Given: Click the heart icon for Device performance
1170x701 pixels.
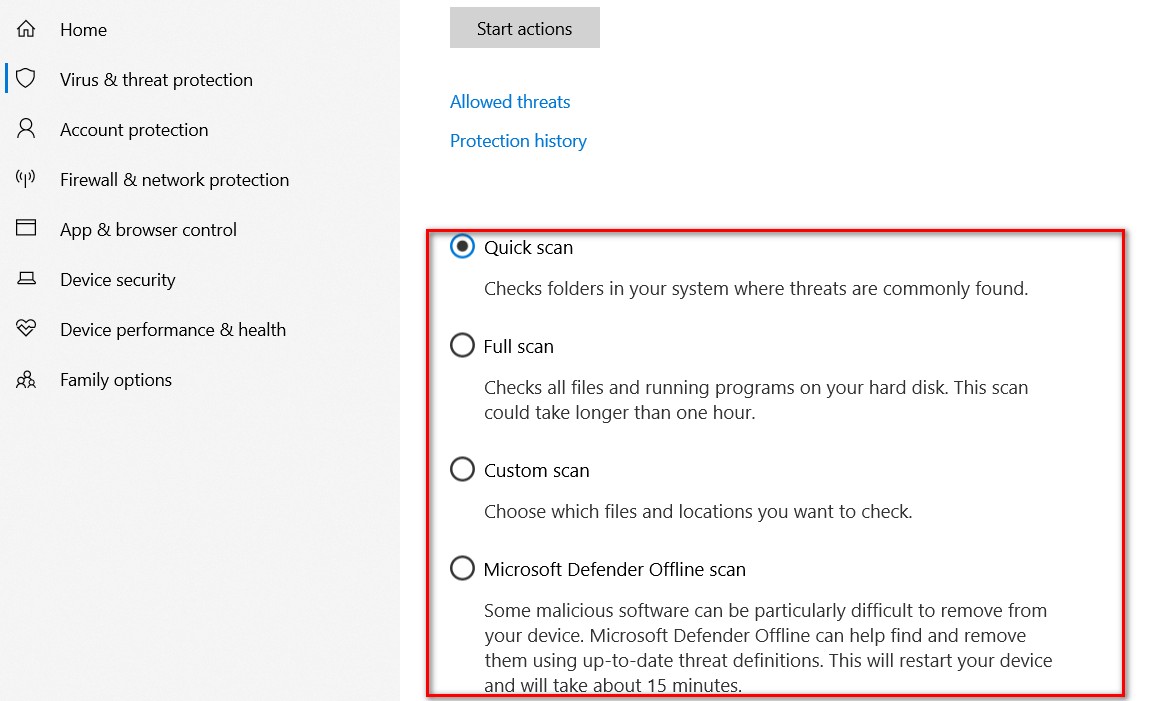Looking at the screenshot, I should (x=26, y=328).
